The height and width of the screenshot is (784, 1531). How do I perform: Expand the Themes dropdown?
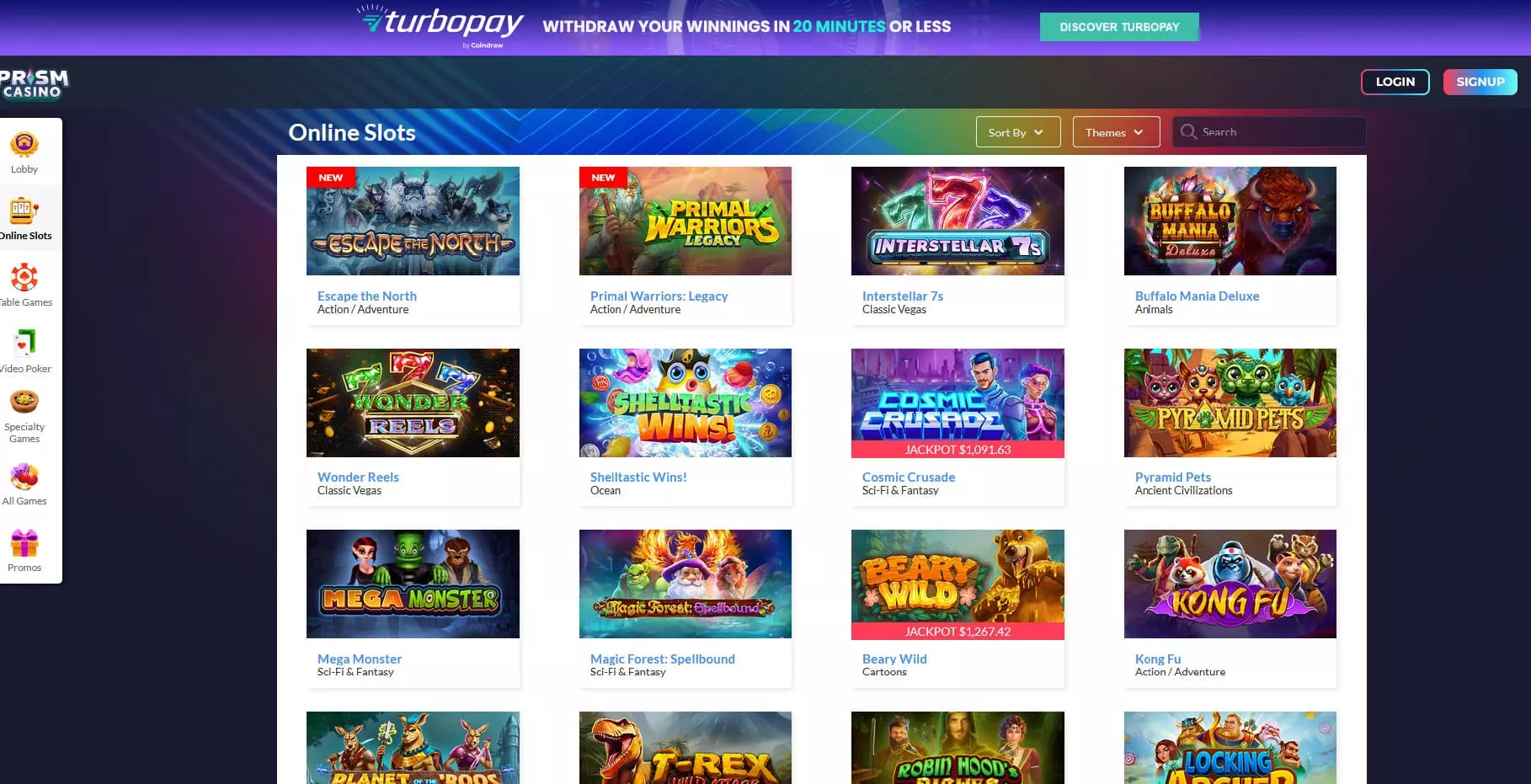1115,131
